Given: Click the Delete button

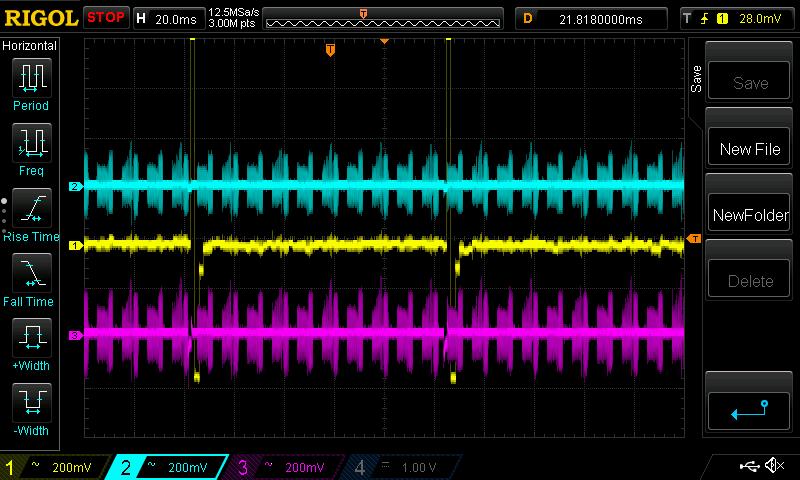Looking at the screenshot, I should [749, 279].
